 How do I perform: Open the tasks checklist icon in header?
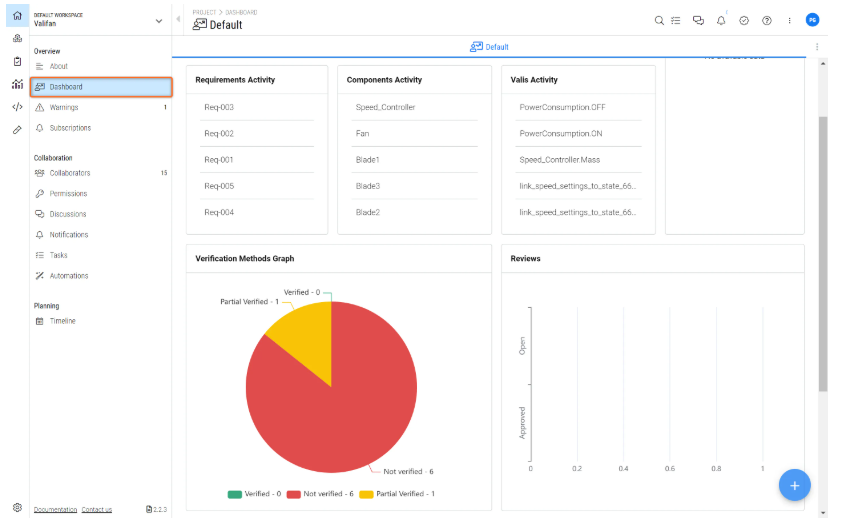[x=676, y=20]
